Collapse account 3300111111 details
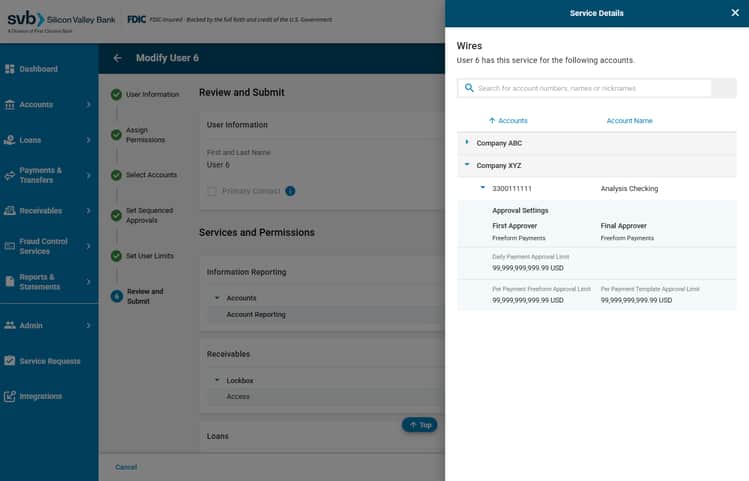This screenshot has height=481, width=749. pos(482,188)
